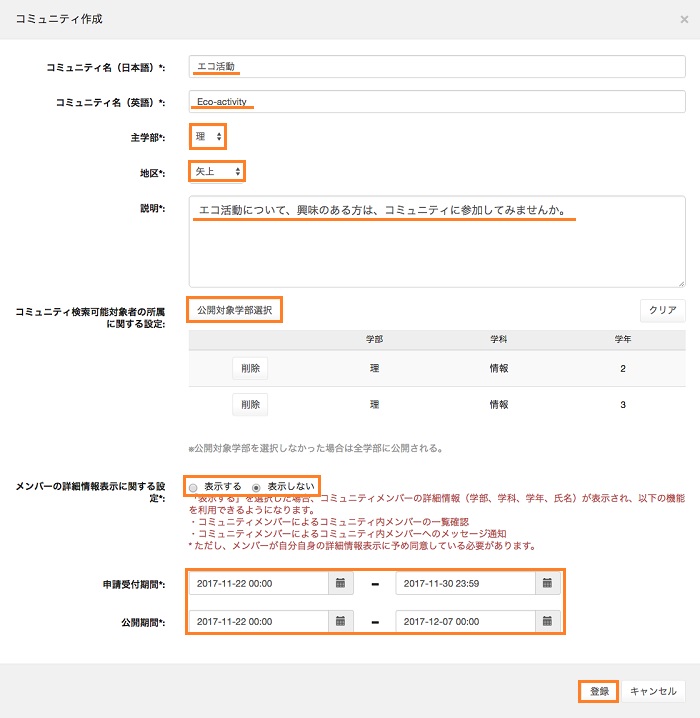Click inside the 説明 description textarea
Screen dimensions: 700x718
(437, 241)
